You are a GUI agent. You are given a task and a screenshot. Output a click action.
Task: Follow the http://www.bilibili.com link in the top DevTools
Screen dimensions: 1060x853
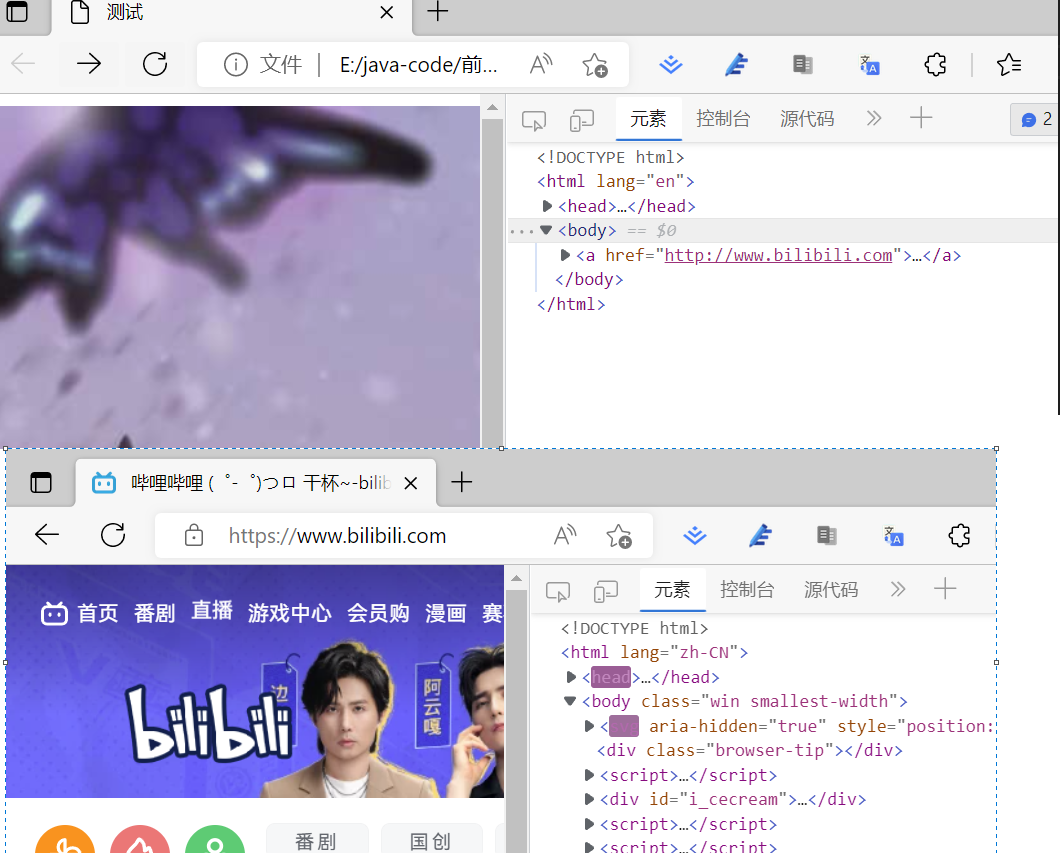778,255
